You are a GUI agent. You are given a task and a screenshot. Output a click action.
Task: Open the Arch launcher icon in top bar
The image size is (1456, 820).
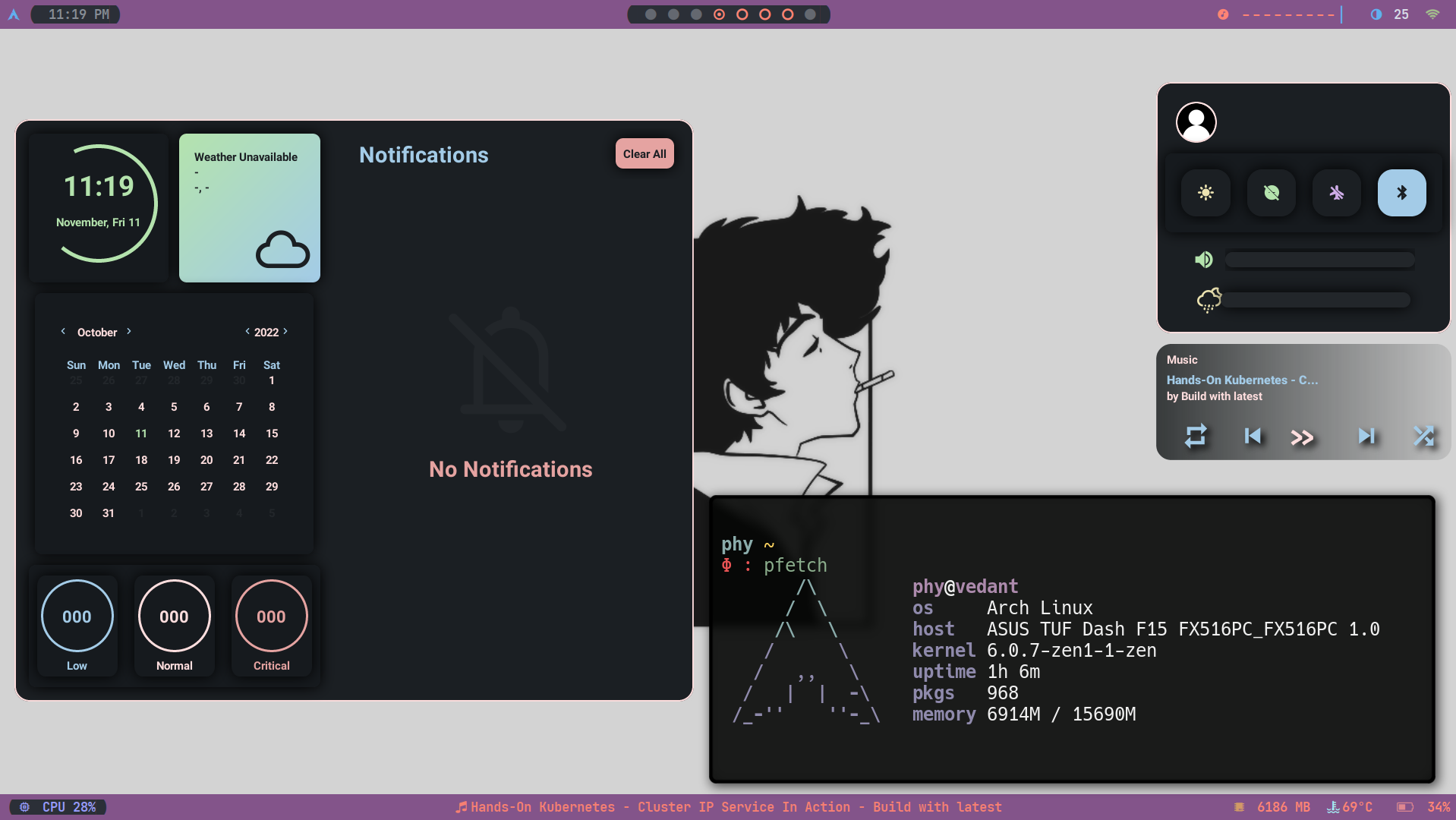coord(14,14)
